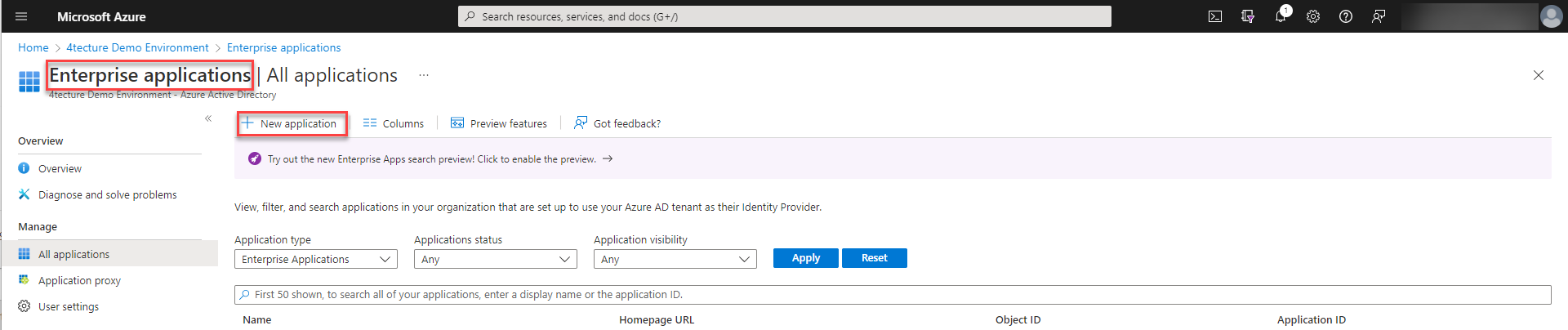
Task: Click the Overview info icon
Action: (24, 168)
